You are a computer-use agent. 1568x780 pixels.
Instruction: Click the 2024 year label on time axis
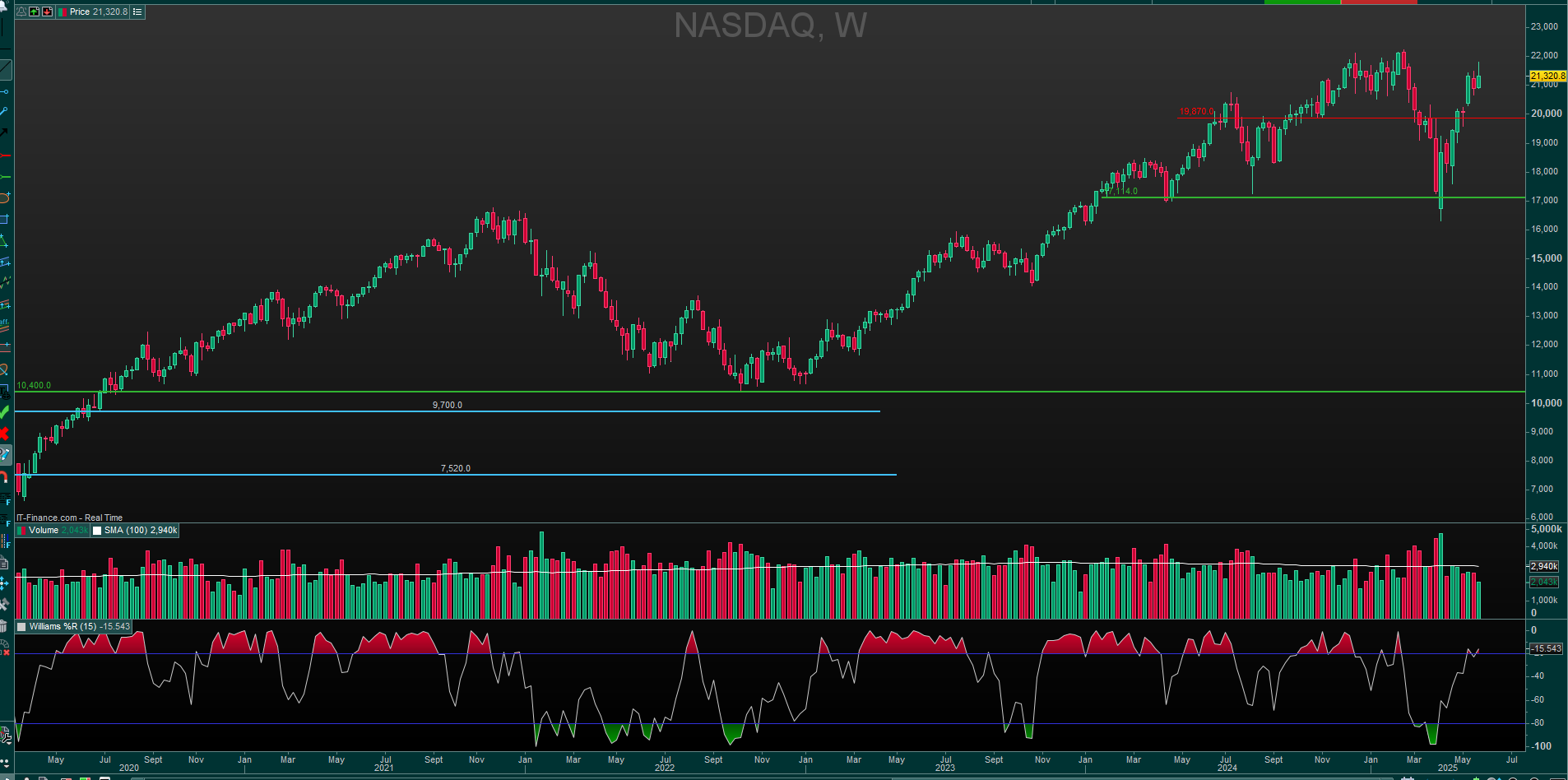[1227, 768]
